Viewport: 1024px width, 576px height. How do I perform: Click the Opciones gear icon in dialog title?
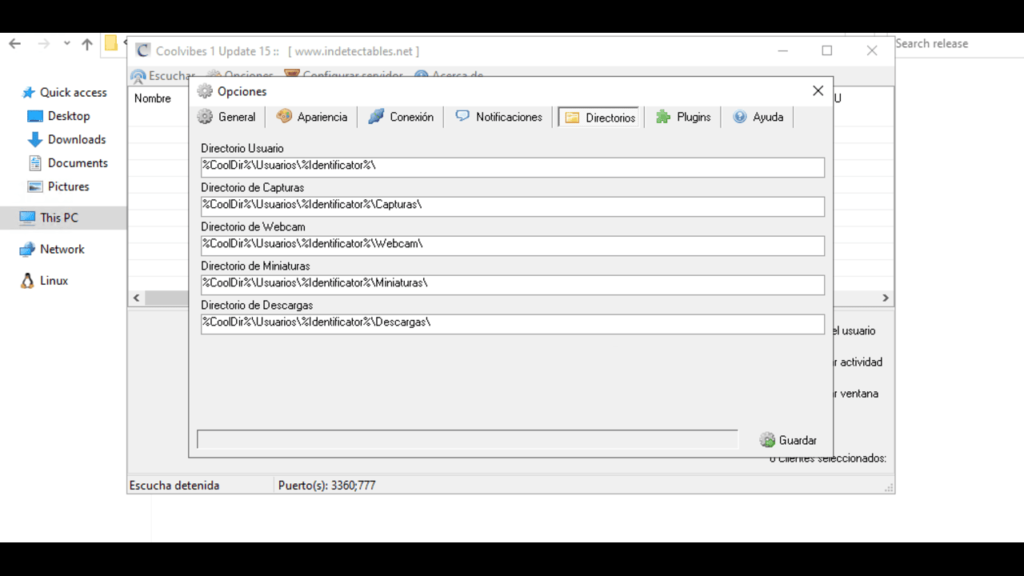(x=205, y=91)
